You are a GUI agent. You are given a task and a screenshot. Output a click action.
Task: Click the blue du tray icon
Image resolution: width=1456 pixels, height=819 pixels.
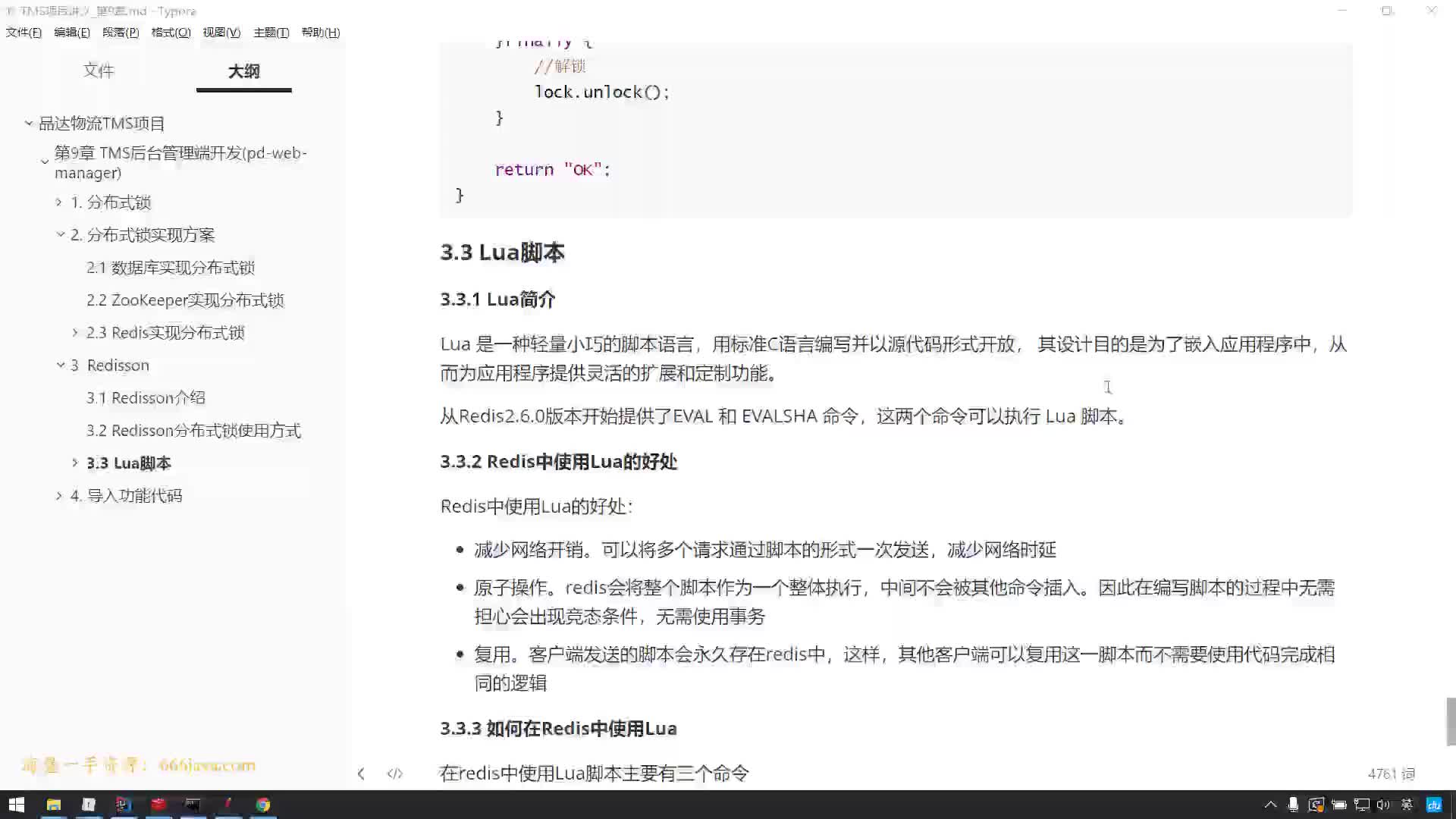point(1434,805)
